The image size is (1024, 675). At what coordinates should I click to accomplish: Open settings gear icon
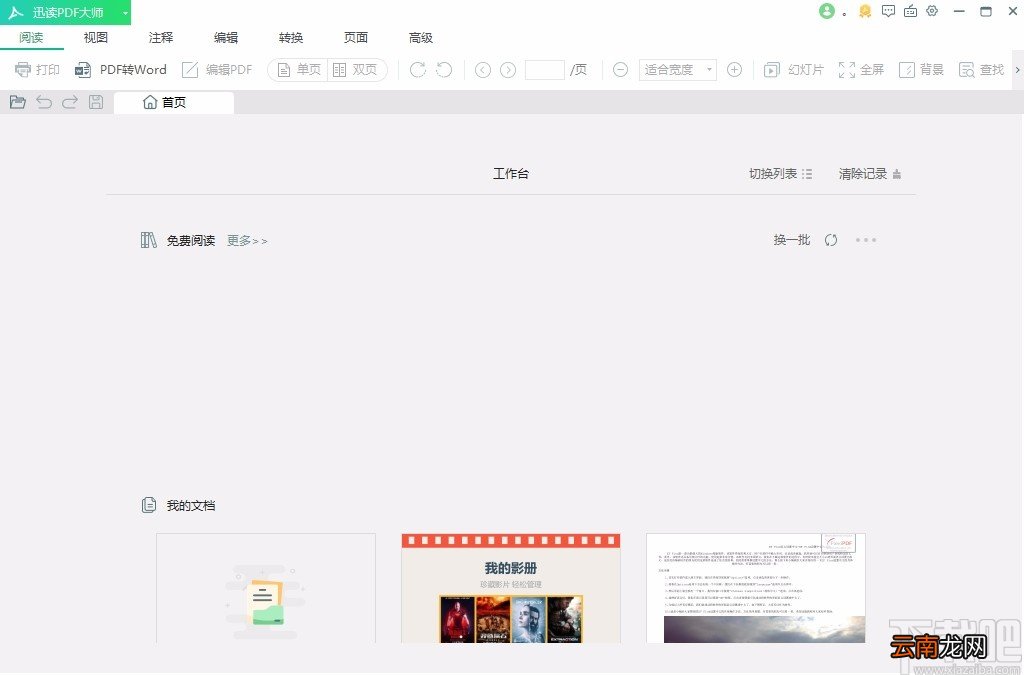(932, 11)
